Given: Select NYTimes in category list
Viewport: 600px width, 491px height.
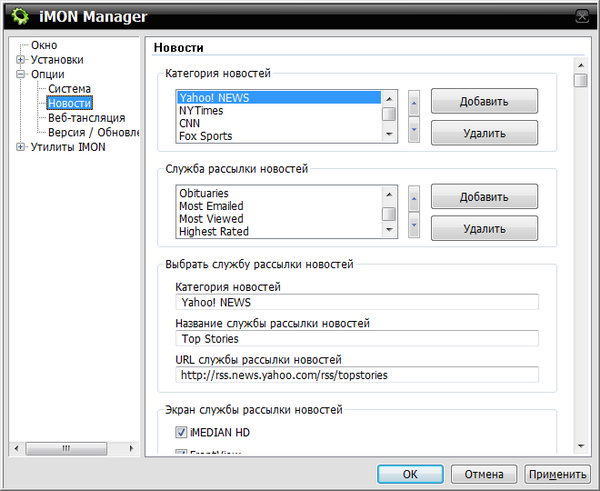Looking at the screenshot, I should (279, 111).
